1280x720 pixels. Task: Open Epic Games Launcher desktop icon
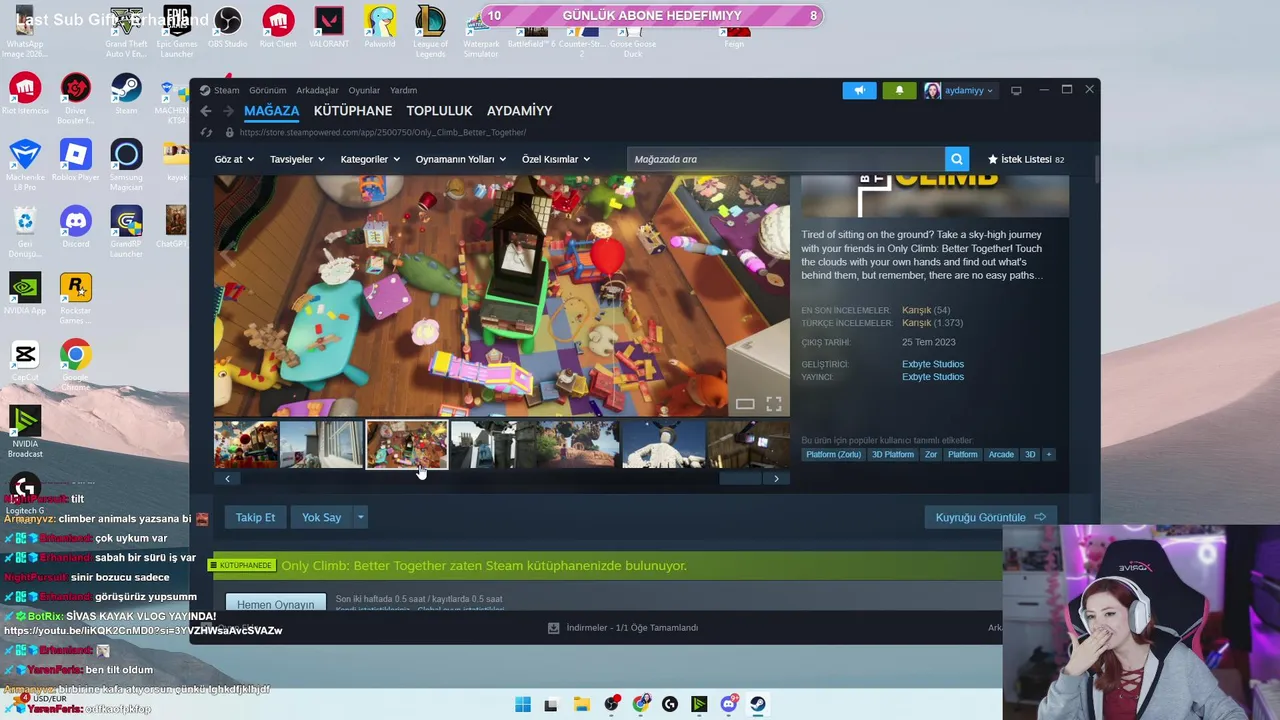click(177, 30)
